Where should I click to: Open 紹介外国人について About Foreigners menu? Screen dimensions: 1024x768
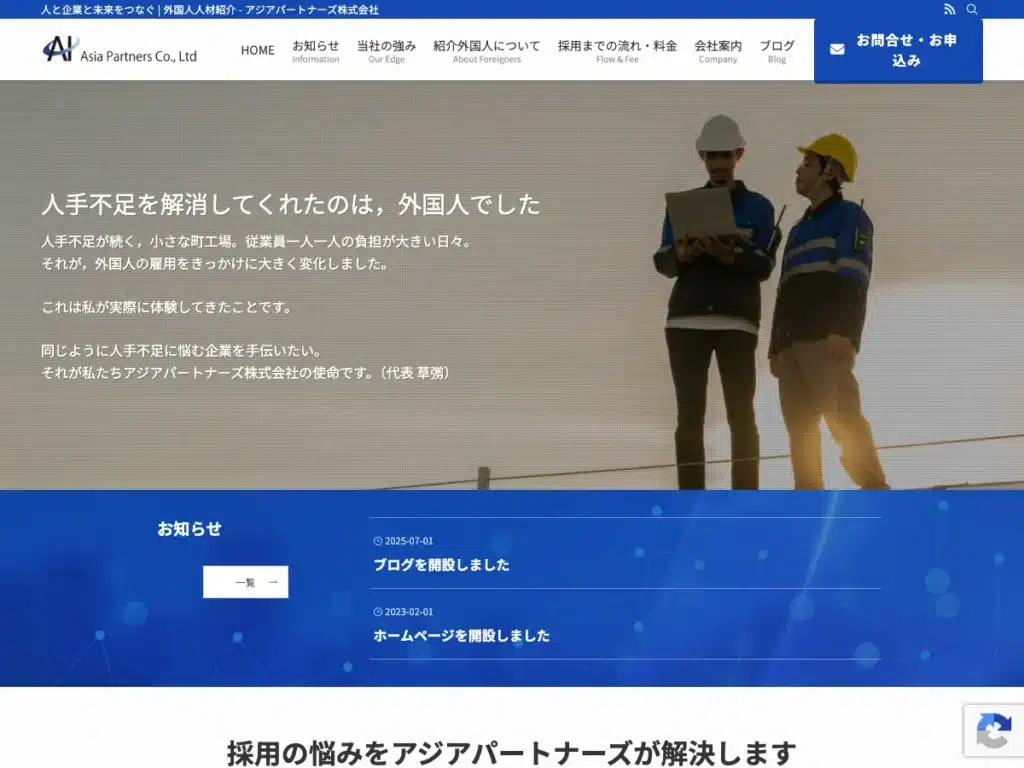click(487, 51)
